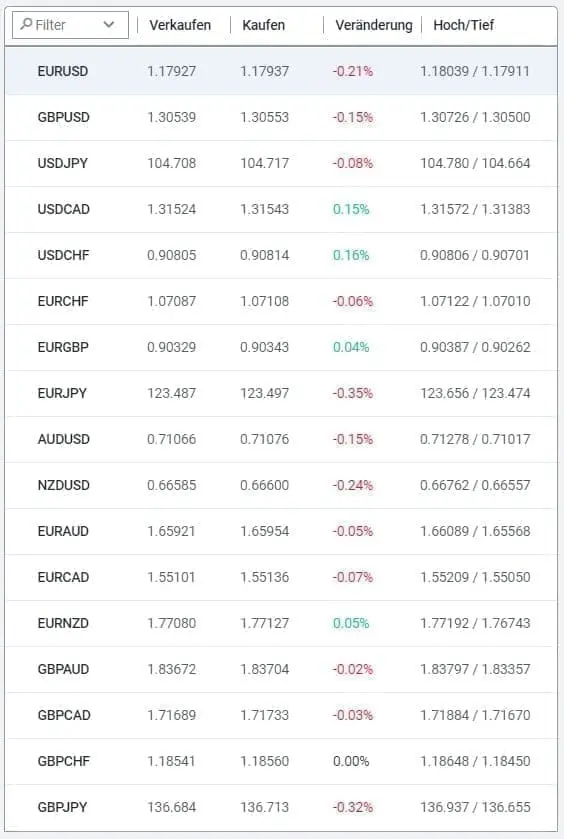Focus the Filter text field

pyautogui.click(x=70, y=25)
